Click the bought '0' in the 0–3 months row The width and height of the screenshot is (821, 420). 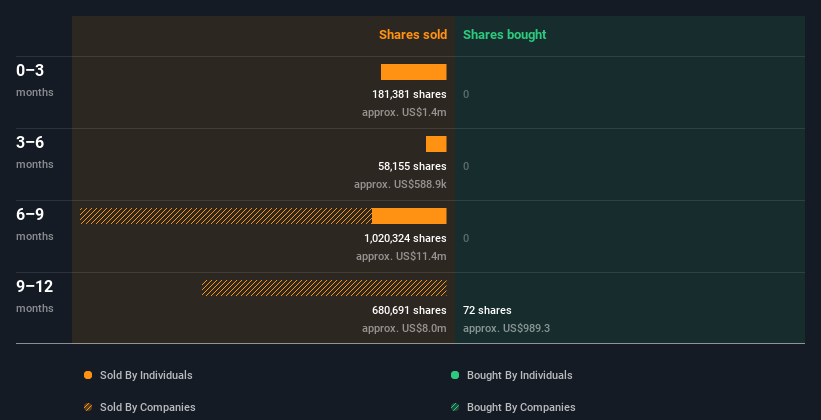(x=466, y=94)
